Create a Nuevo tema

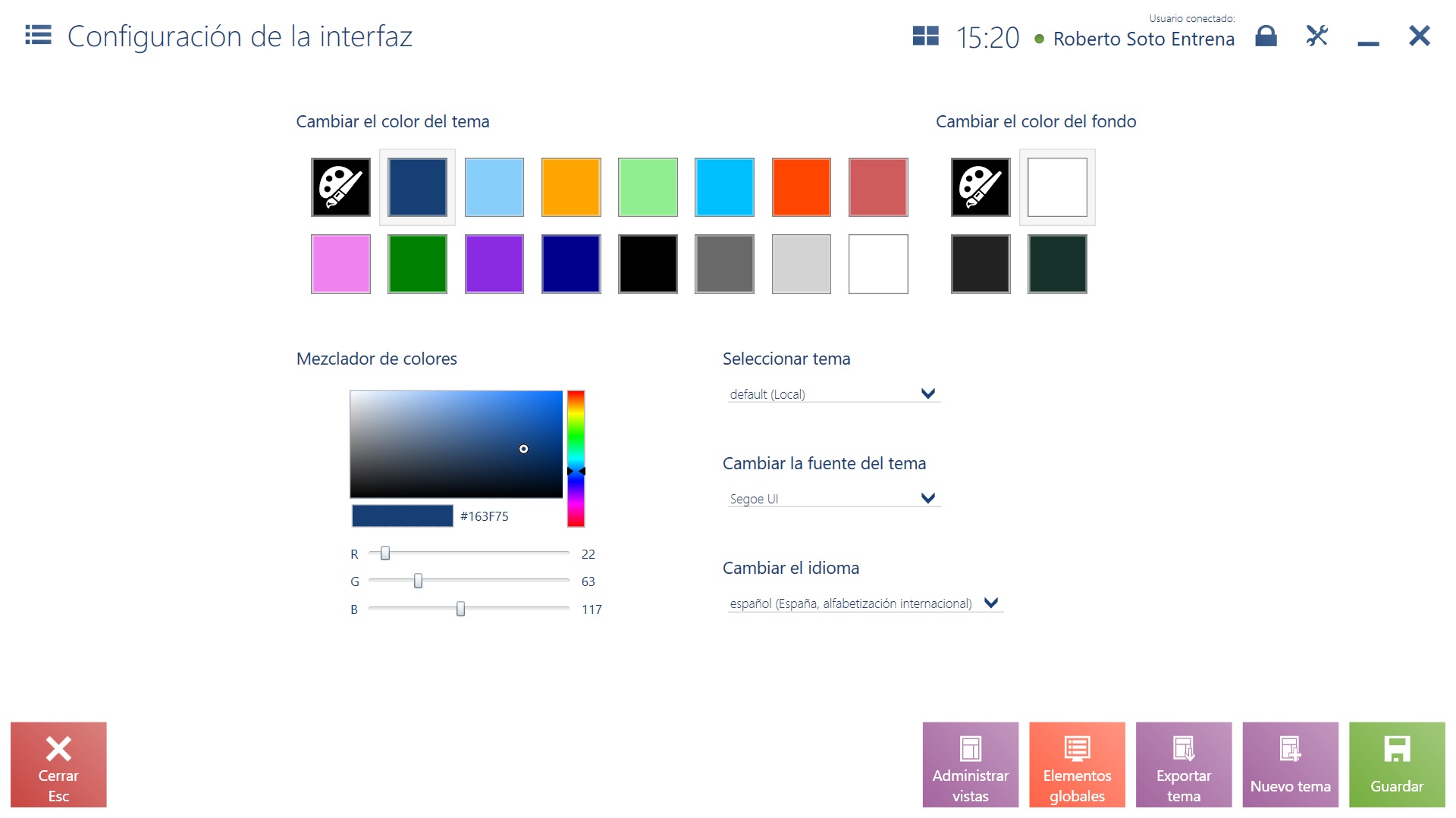1291,764
